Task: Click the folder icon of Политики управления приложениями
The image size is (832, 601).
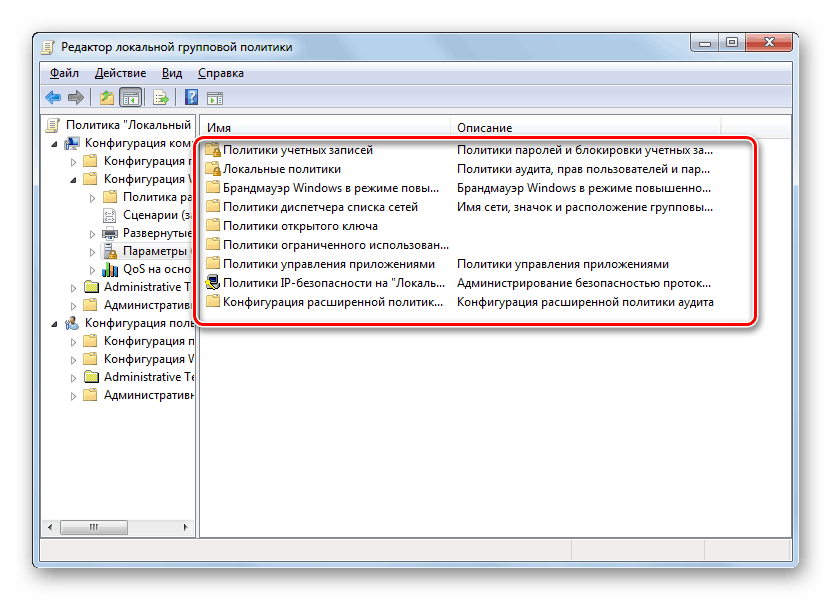Action: tap(213, 264)
